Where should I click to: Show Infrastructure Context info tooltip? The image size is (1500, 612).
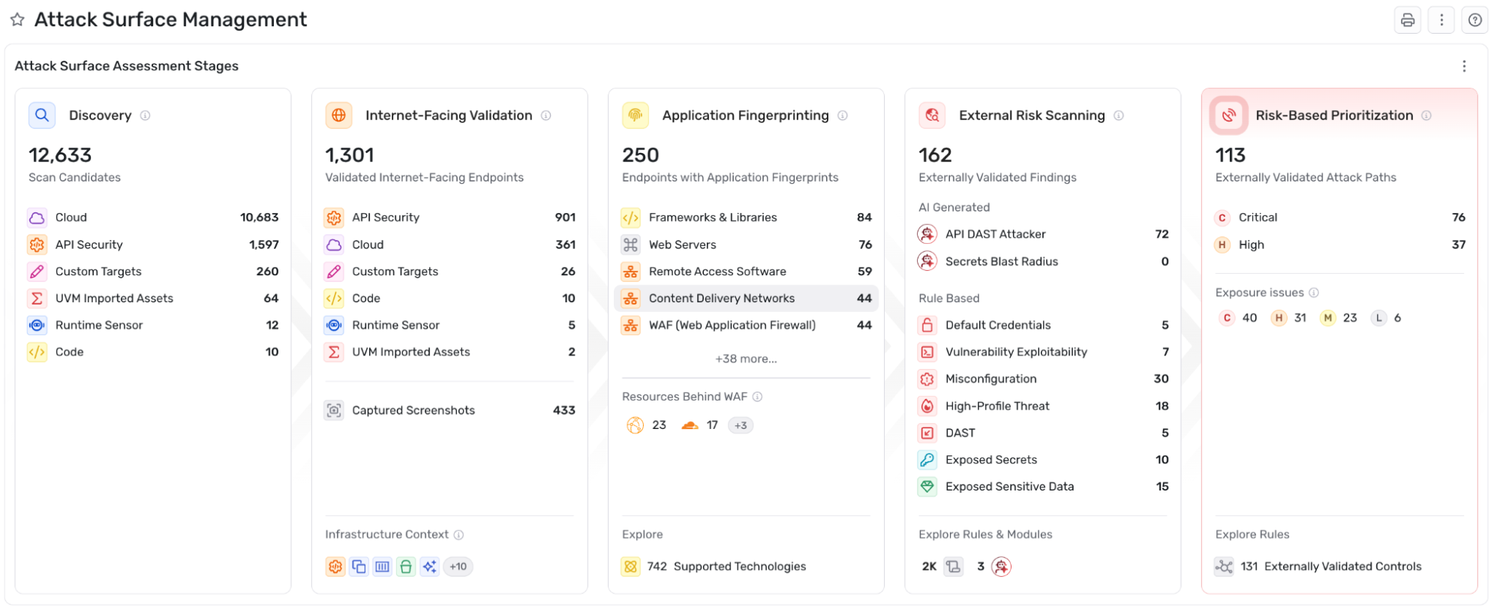tap(459, 535)
